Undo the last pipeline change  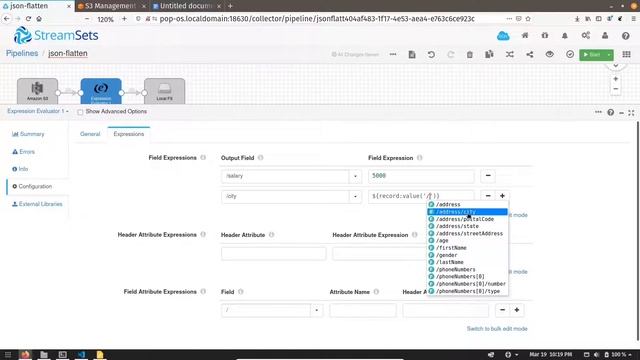(431, 54)
